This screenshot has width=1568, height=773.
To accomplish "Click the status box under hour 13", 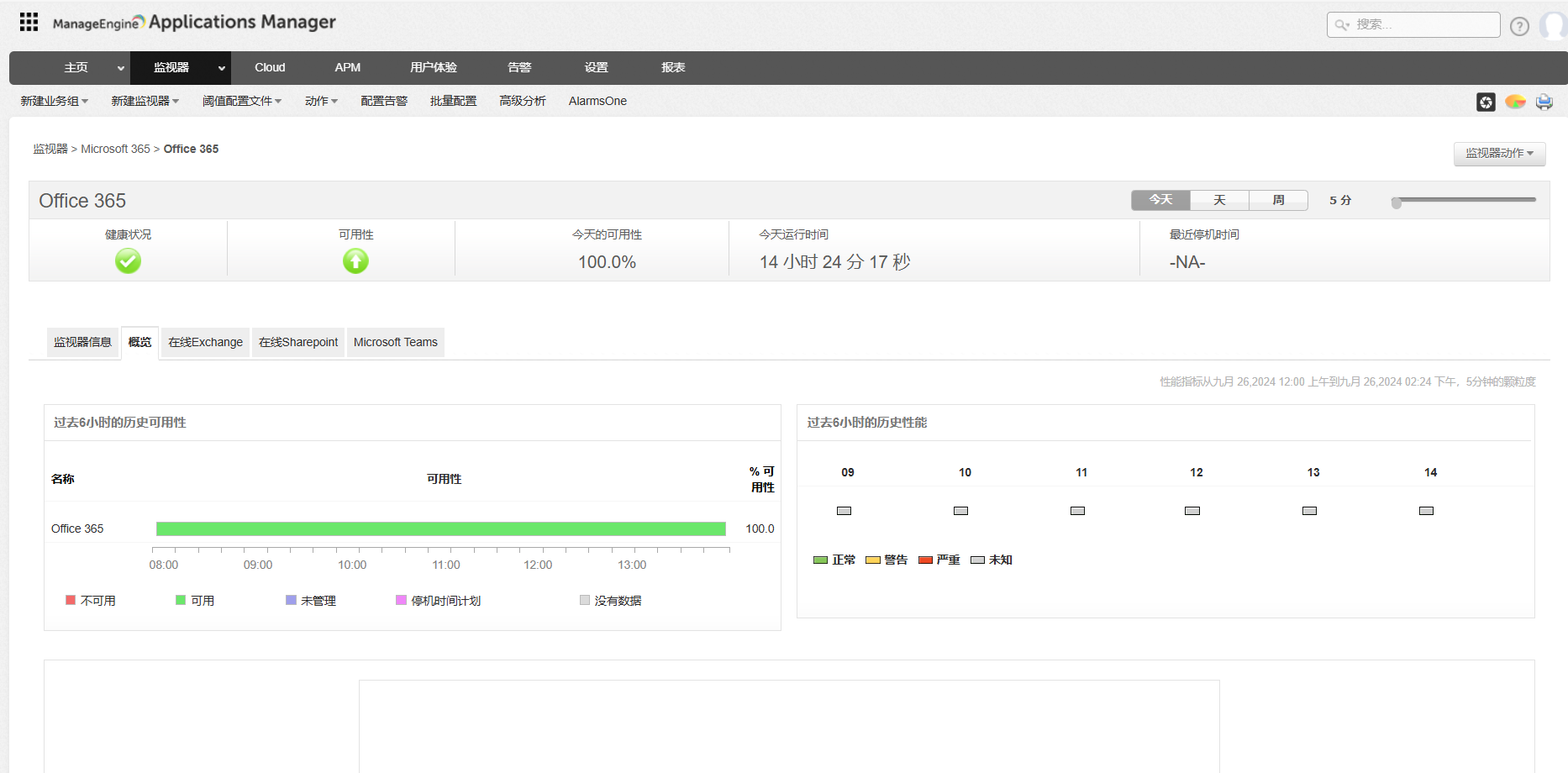I will (x=1309, y=511).
